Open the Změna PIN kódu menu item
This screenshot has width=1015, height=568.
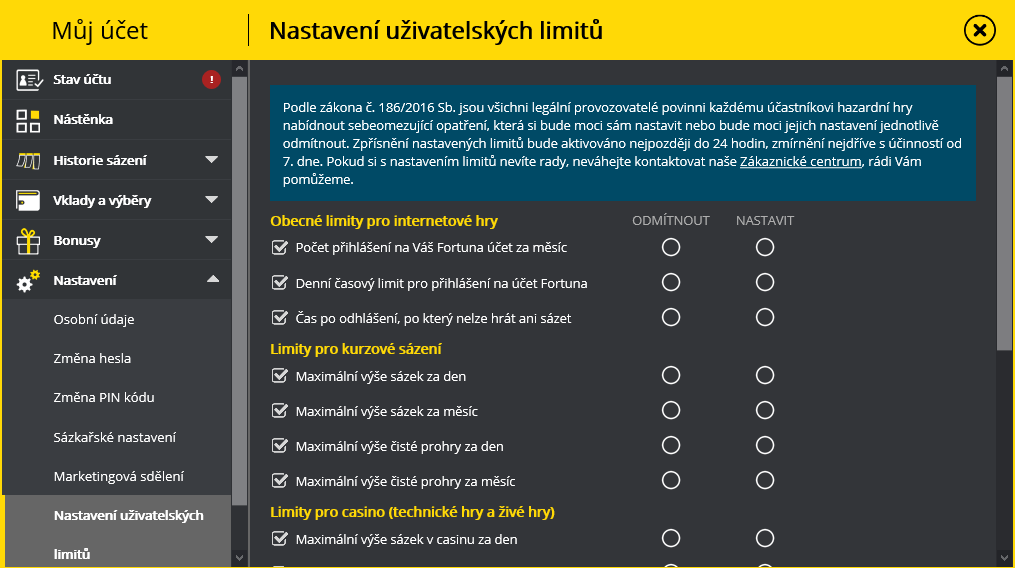[104, 398]
